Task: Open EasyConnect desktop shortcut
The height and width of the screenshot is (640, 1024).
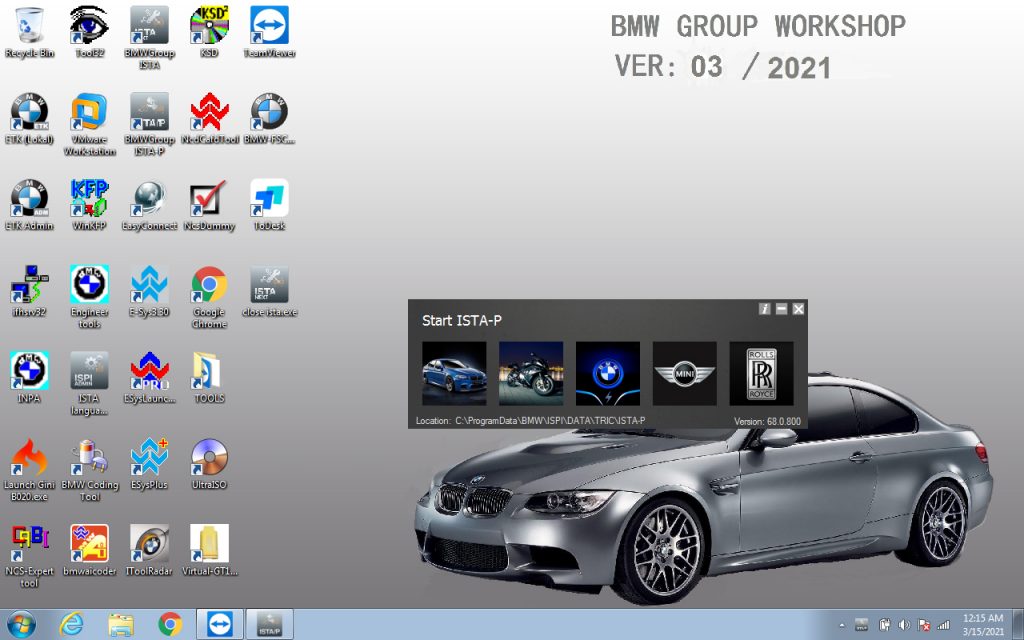Action: [x=149, y=205]
